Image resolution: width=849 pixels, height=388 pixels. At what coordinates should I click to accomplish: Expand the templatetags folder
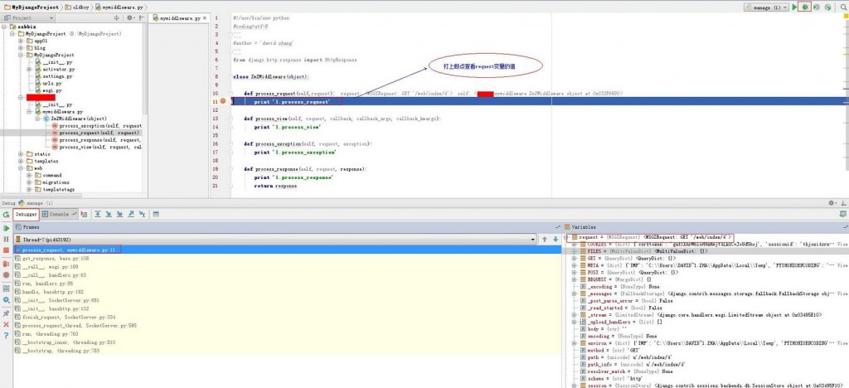click(x=29, y=189)
